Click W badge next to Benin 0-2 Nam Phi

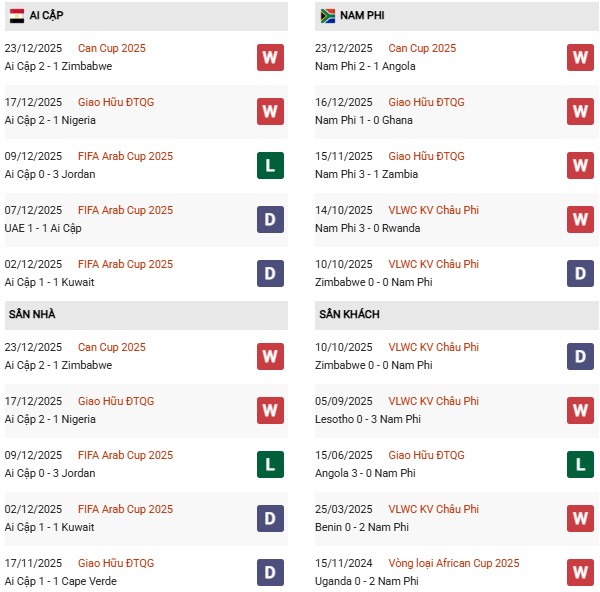[580, 518]
